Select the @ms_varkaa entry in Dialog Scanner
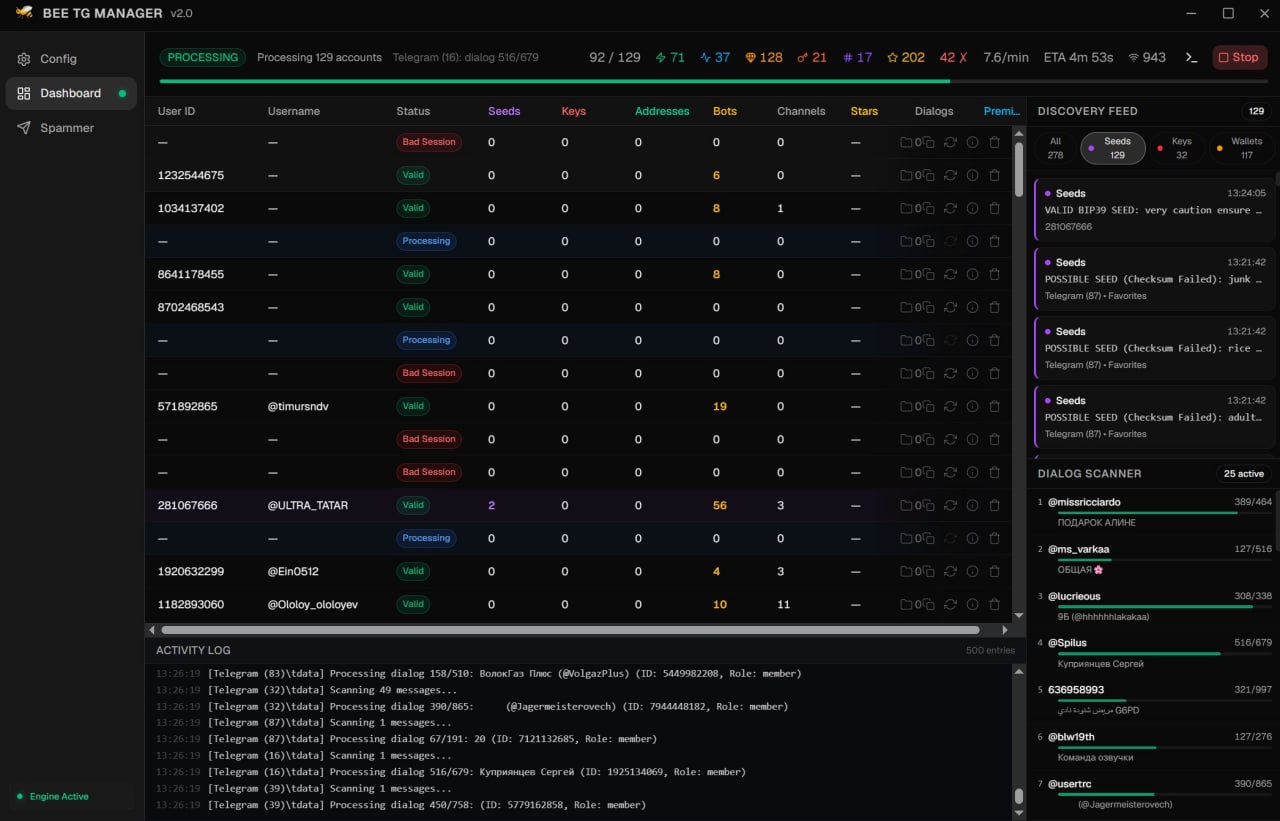Screen dimensions: 1280x821 (x=1155, y=559)
